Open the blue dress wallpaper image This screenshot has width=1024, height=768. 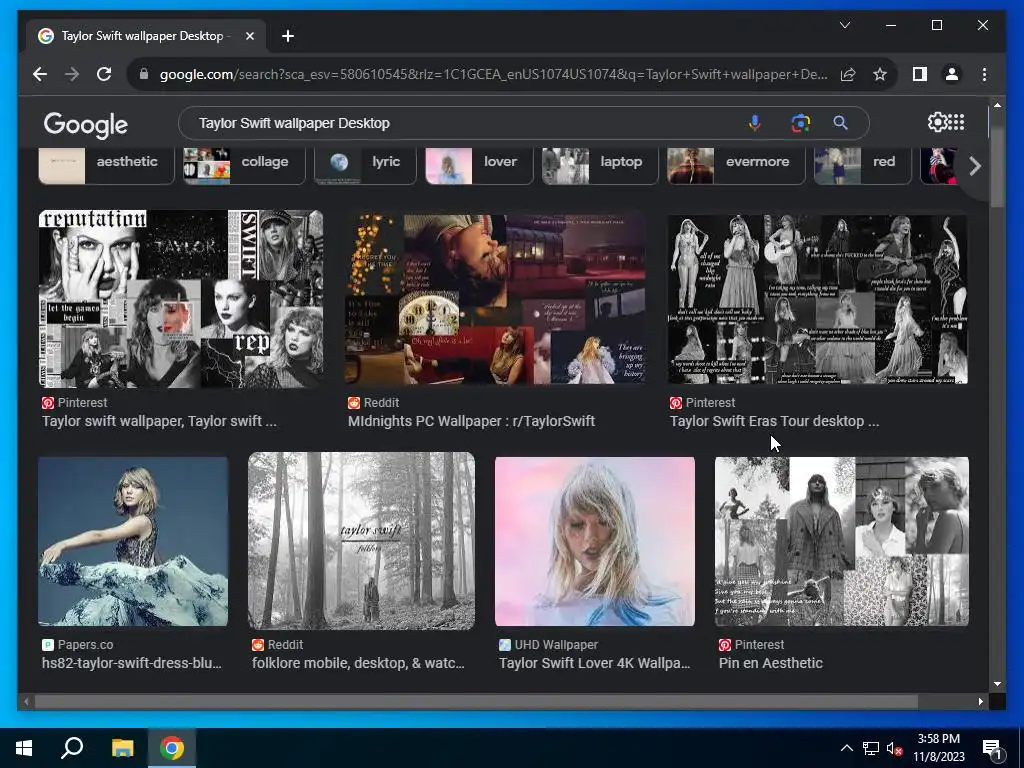click(x=133, y=541)
